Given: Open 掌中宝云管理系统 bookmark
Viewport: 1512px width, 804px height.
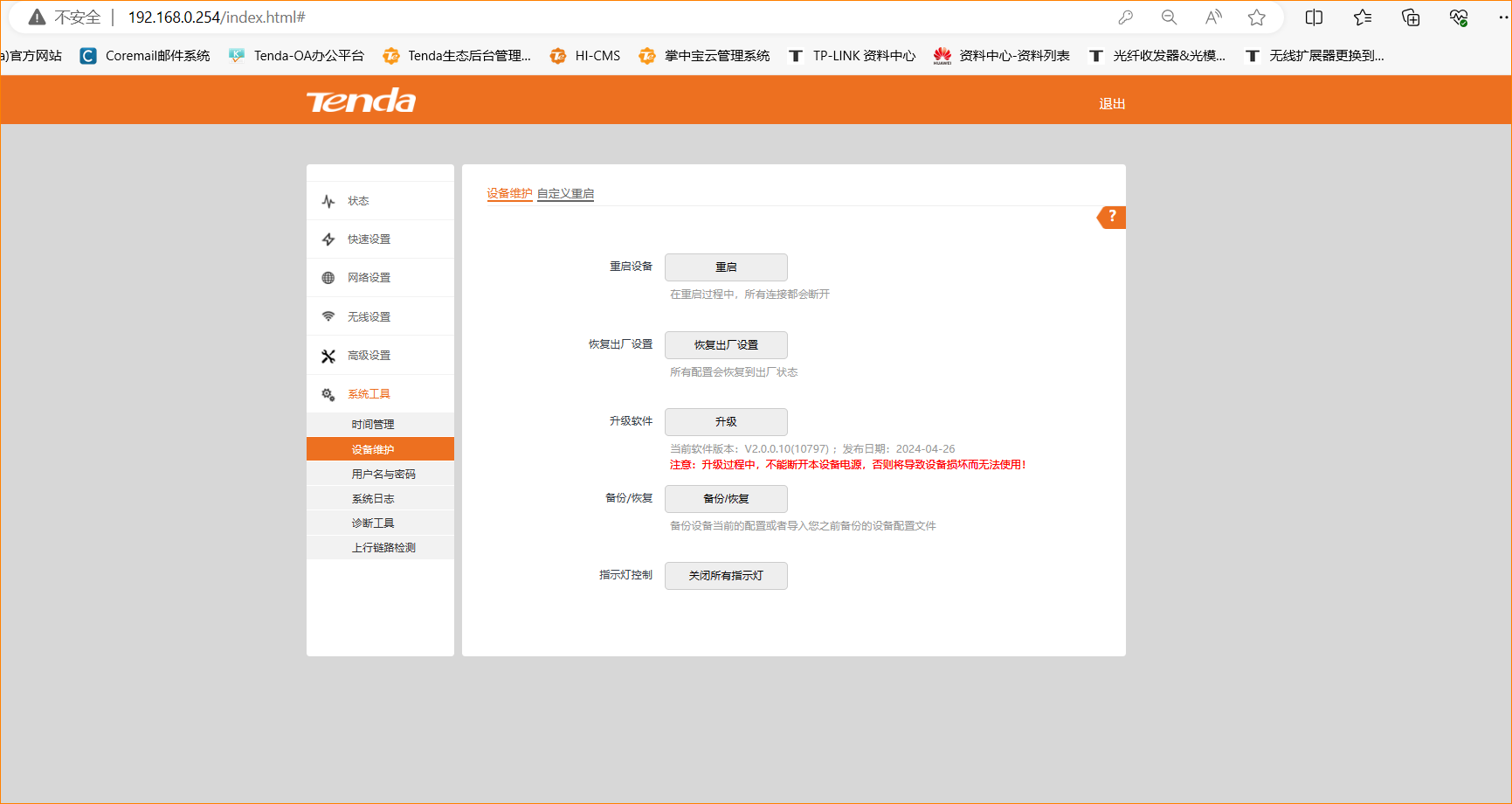Looking at the screenshot, I should 704,56.
